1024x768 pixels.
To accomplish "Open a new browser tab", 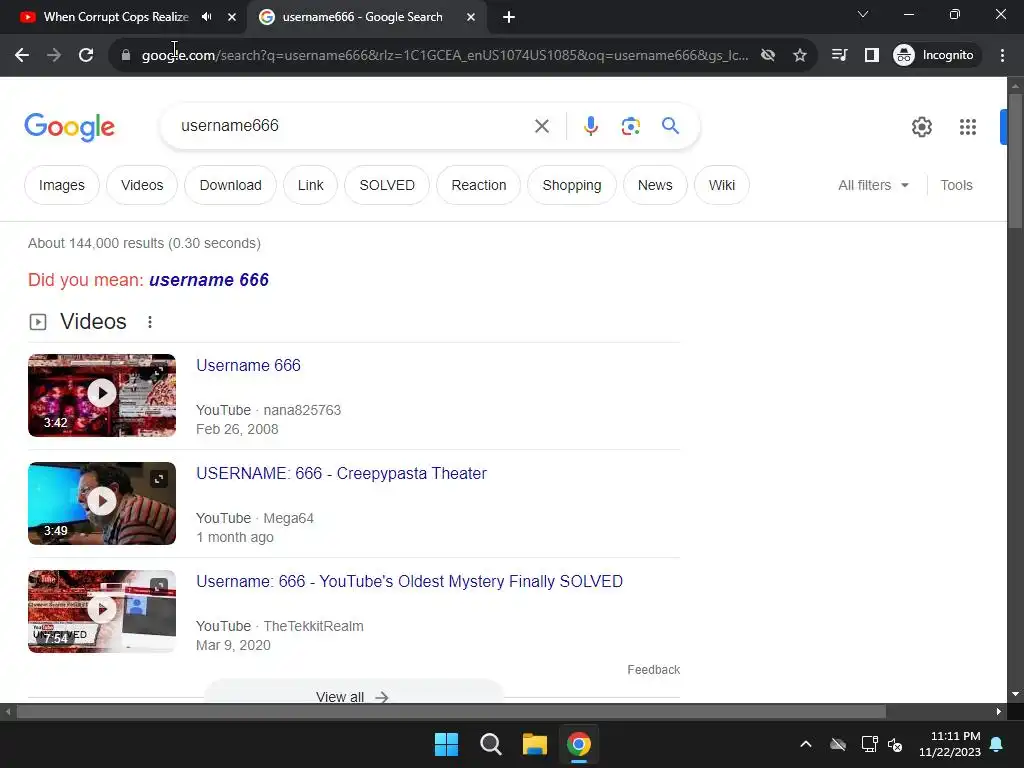I will (x=509, y=18).
